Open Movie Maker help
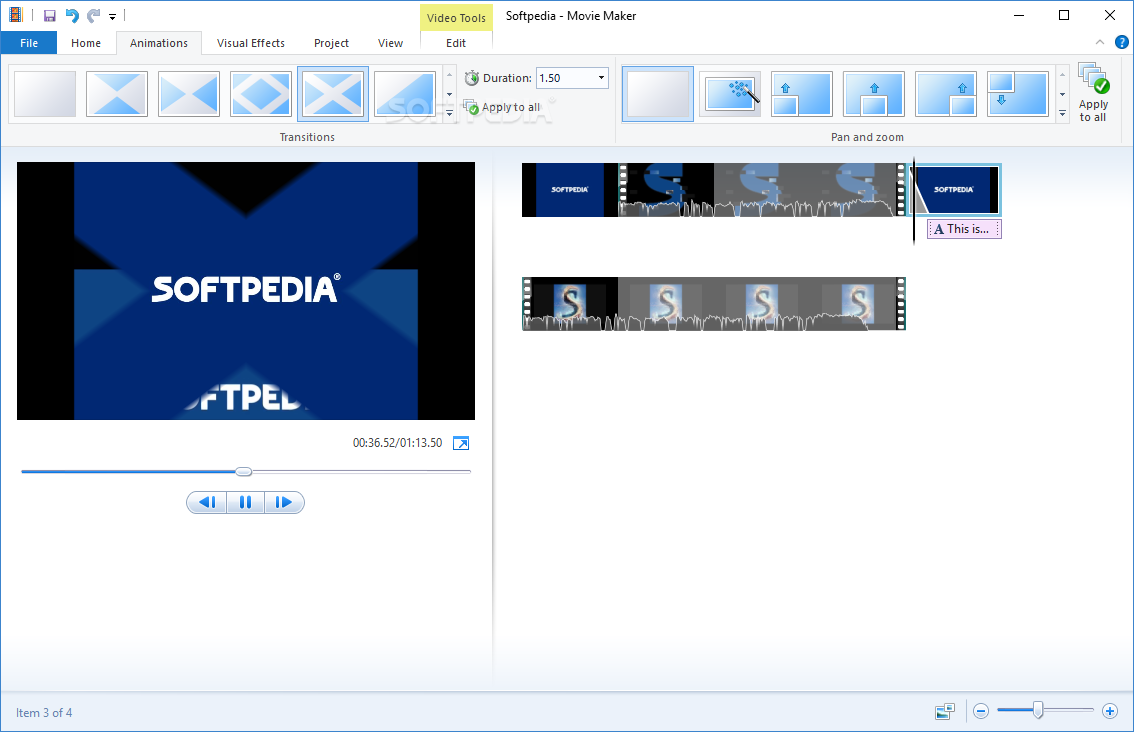 1122,43
